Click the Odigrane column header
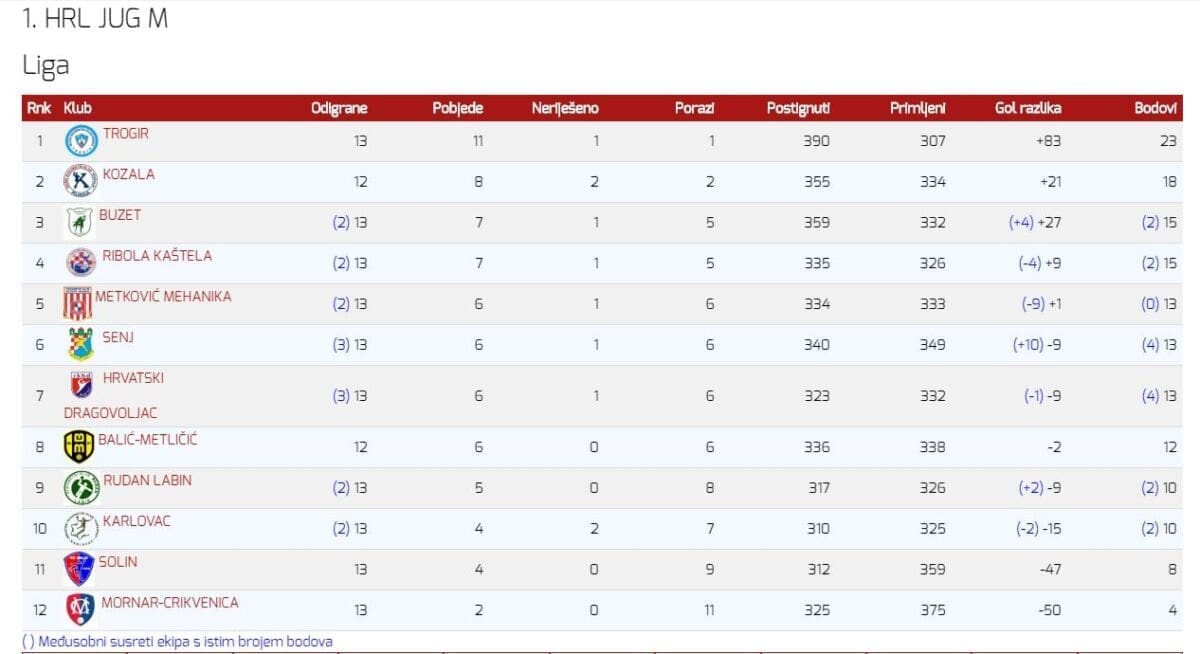The height and width of the screenshot is (654, 1200). coord(339,108)
